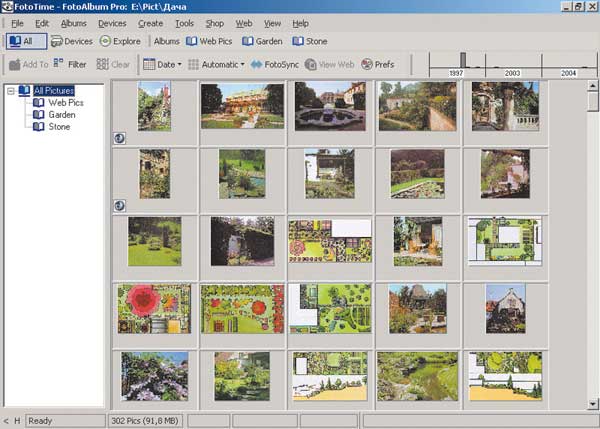This screenshot has height=429, width=600.
Task: Click the 302 Pics status bar entry
Action: pos(145,421)
